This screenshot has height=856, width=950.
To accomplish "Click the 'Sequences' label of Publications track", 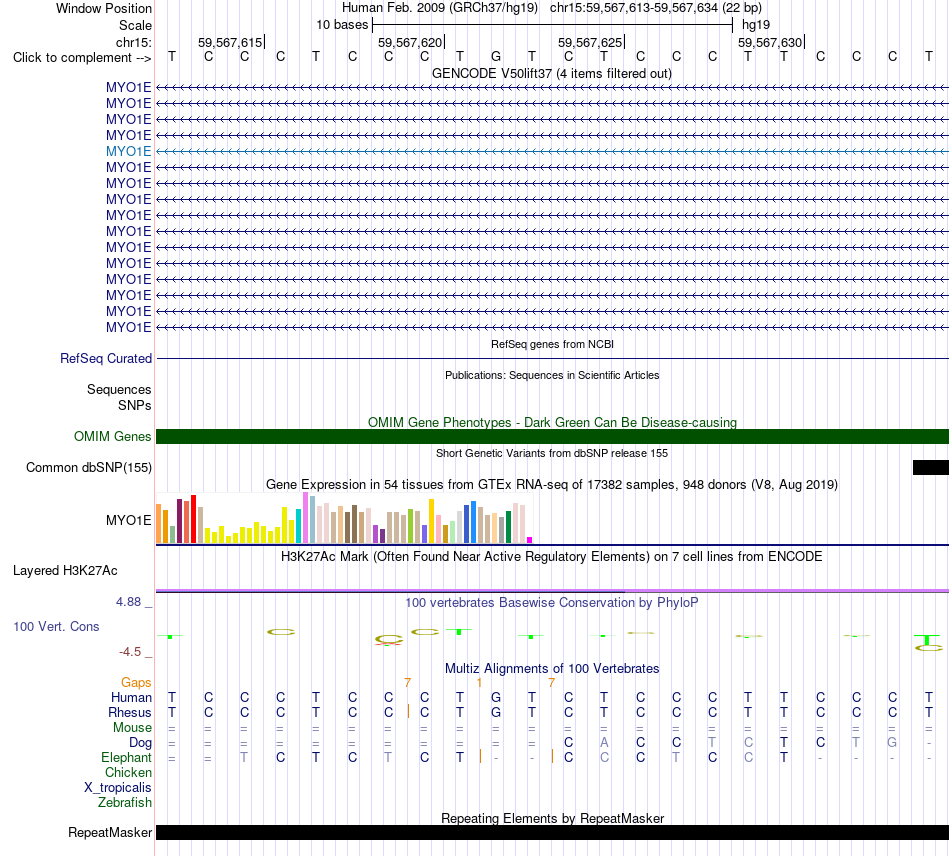I will click(x=119, y=390).
